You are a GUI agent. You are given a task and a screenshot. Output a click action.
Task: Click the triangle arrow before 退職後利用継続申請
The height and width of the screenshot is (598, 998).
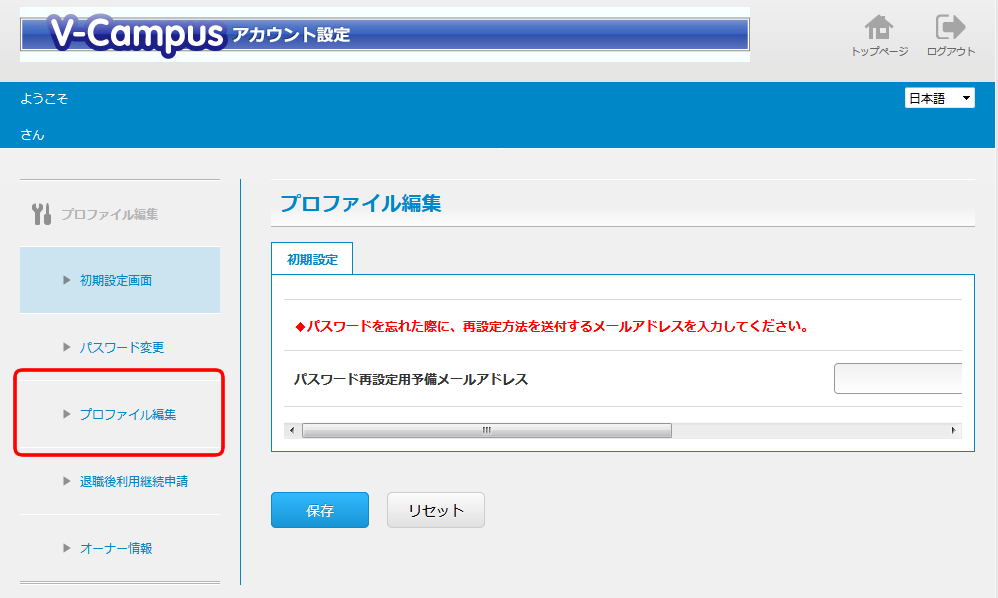(x=66, y=482)
